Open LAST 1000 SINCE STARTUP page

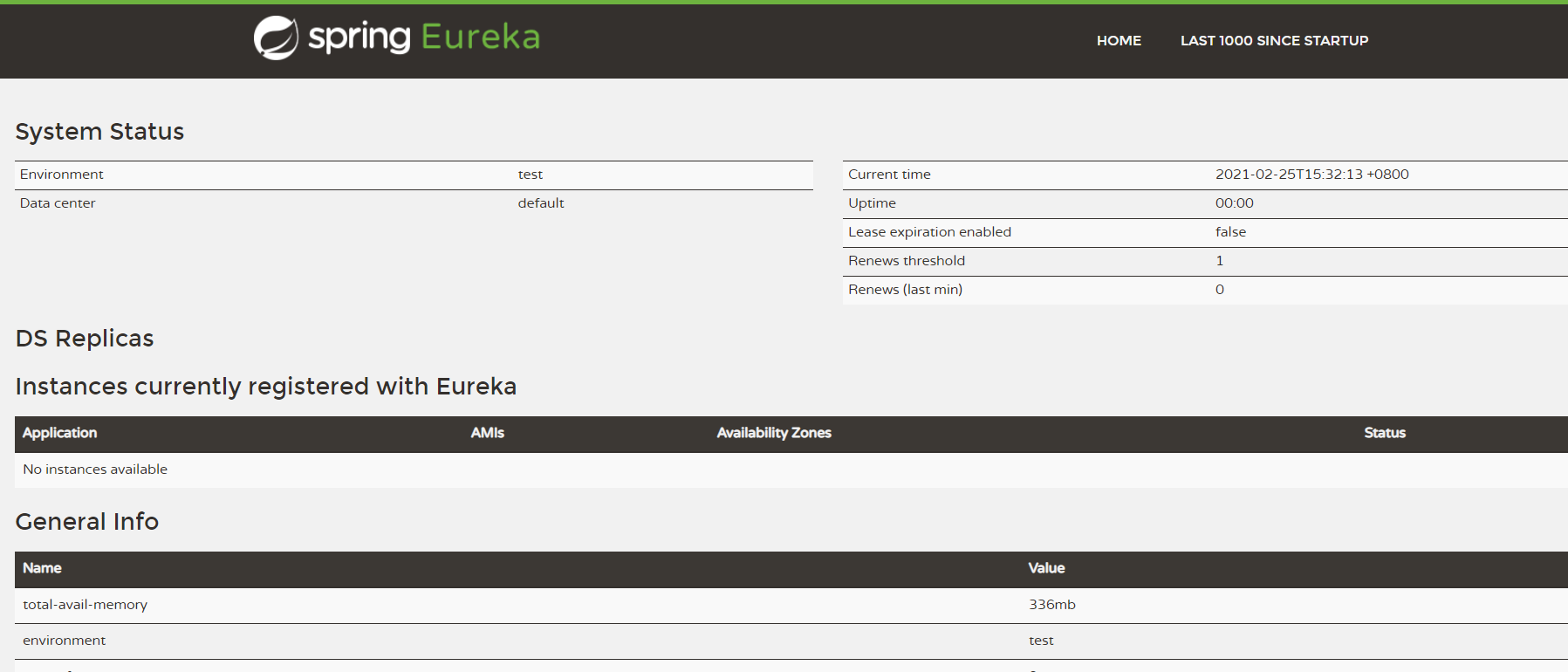pyautogui.click(x=1274, y=41)
